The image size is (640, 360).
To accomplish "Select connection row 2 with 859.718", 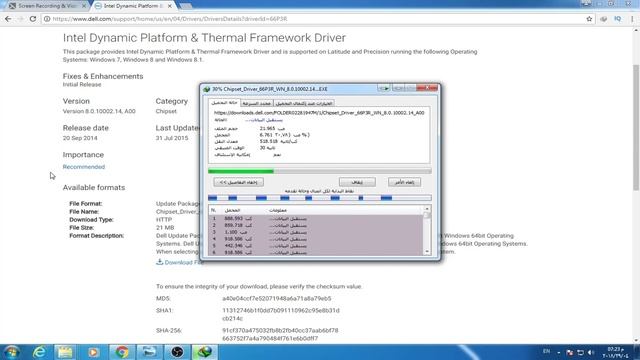I will 316,225.
